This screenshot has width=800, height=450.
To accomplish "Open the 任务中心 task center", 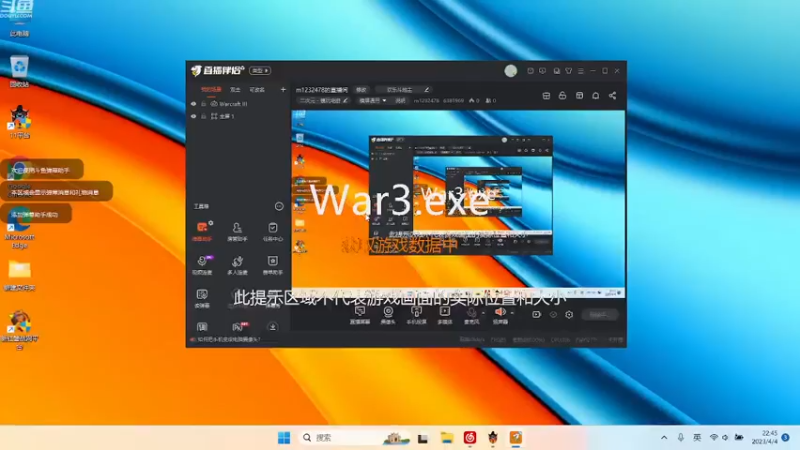I will click(272, 231).
